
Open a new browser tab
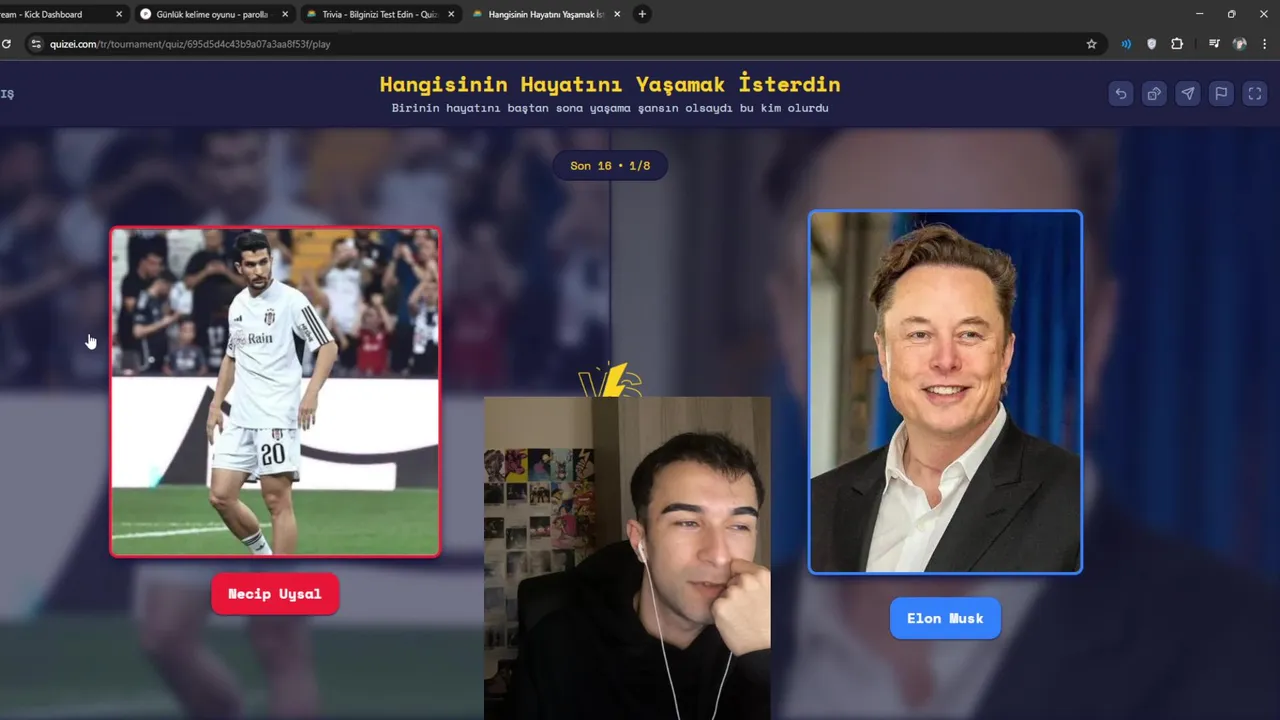[x=642, y=14]
